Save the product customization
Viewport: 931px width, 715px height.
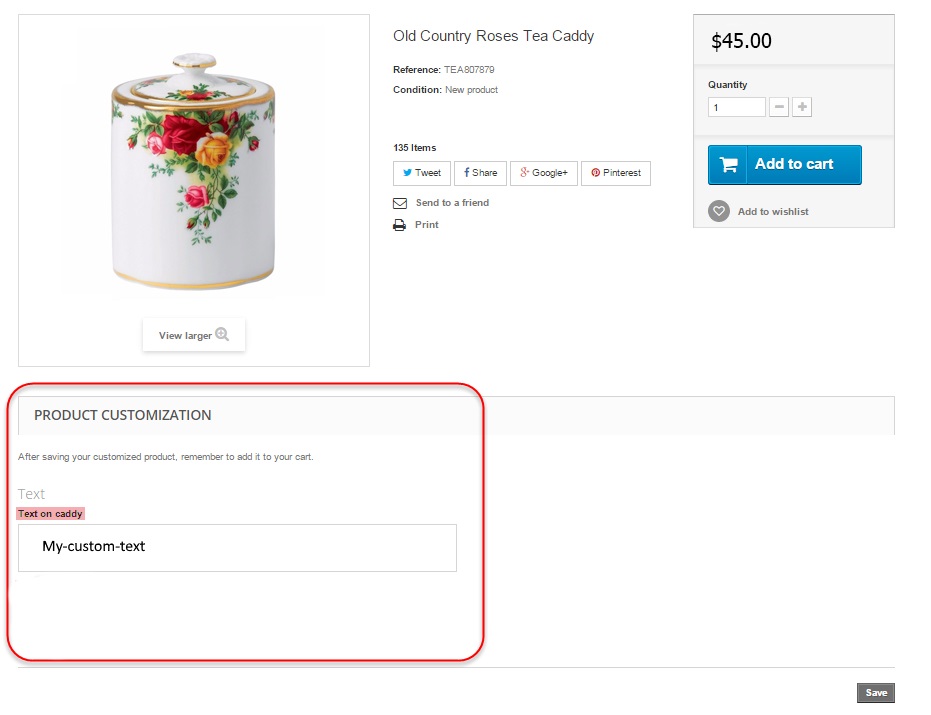tap(876, 693)
